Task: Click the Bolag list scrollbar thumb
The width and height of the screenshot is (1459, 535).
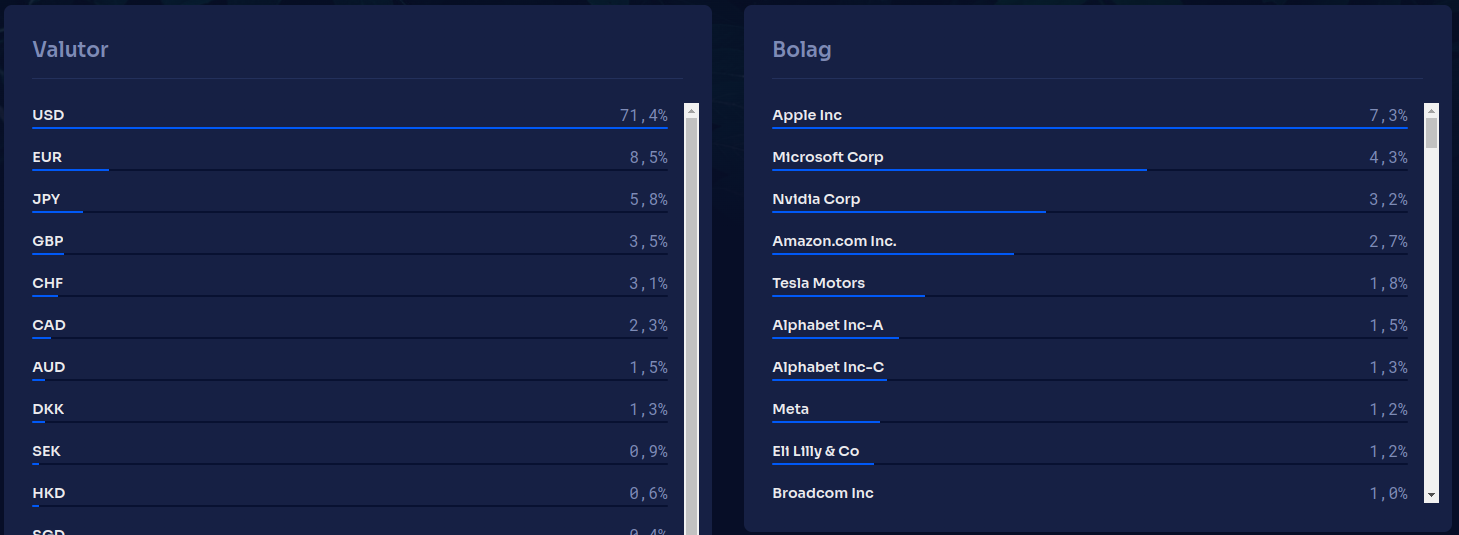Action: pyautogui.click(x=1431, y=133)
